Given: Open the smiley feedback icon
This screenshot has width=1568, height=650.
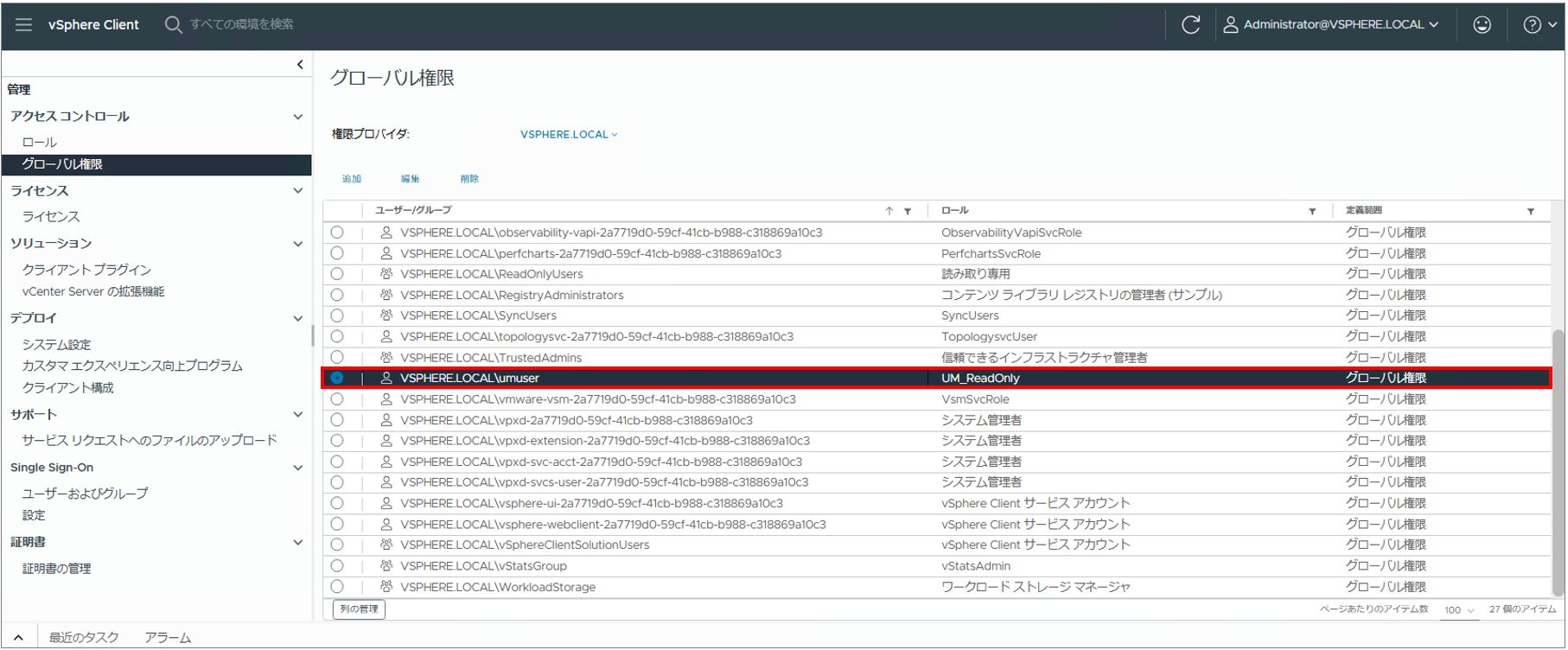Looking at the screenshot, I should point(1482,25).
